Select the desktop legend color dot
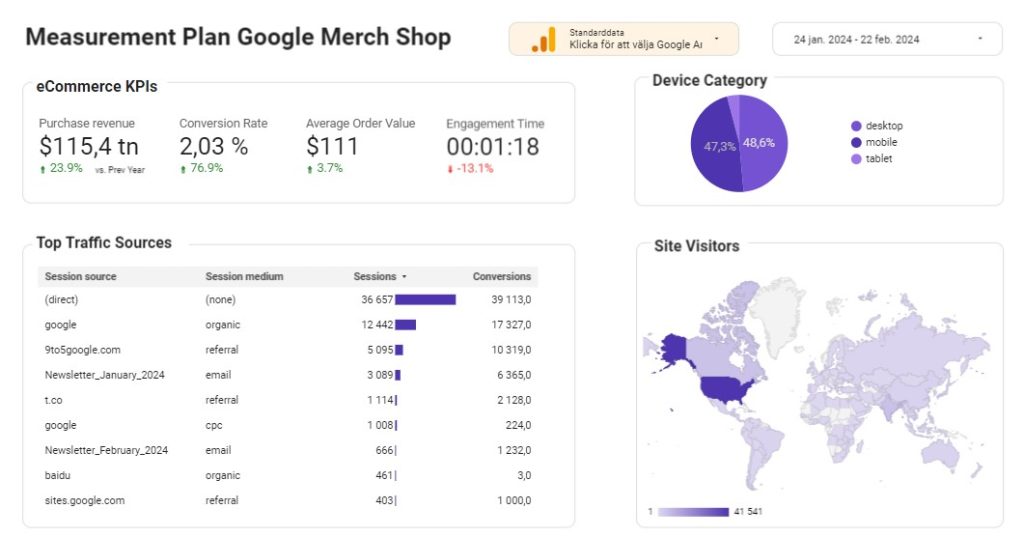1024x537 pixels. tap(856, 126)
